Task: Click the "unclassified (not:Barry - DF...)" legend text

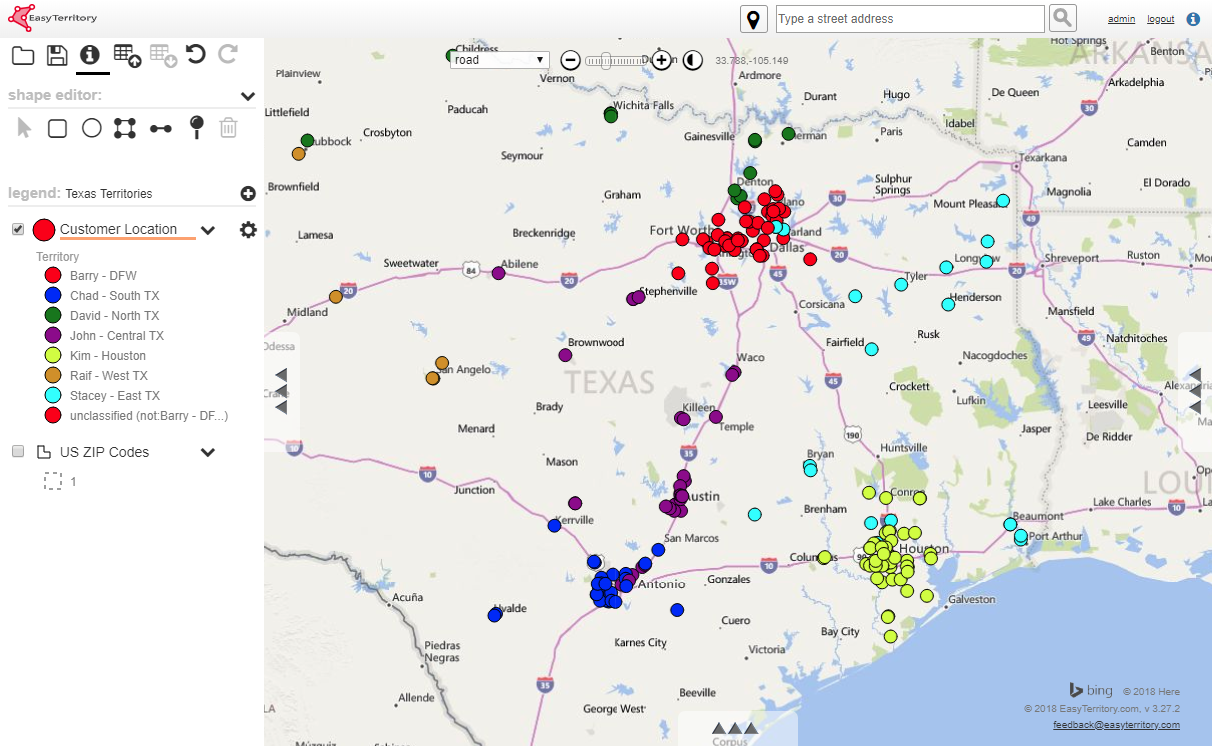Action: point(149,416)
